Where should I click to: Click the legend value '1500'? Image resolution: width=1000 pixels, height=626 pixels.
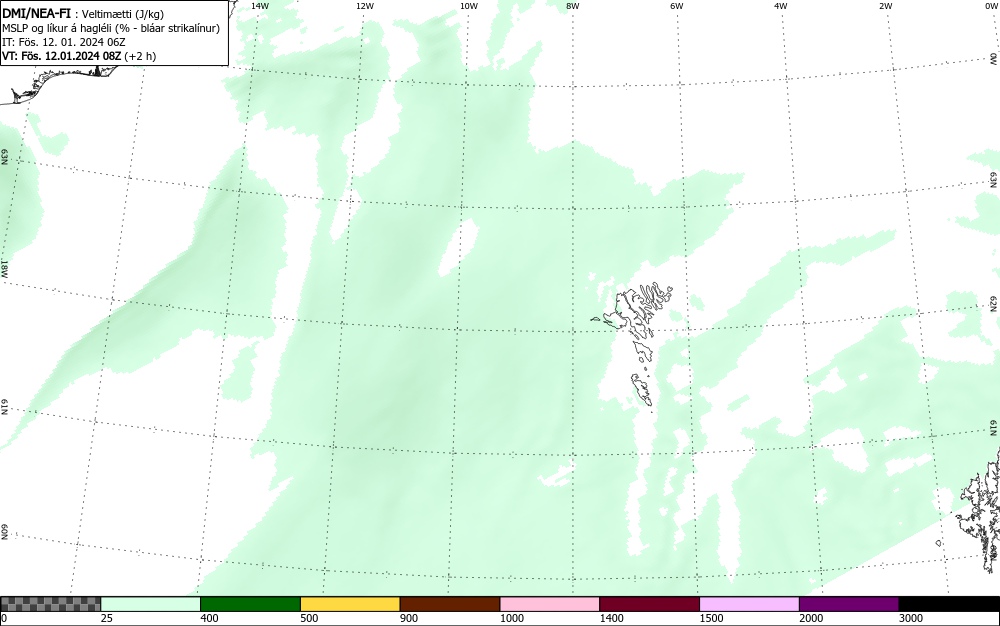tap(711, 618)
